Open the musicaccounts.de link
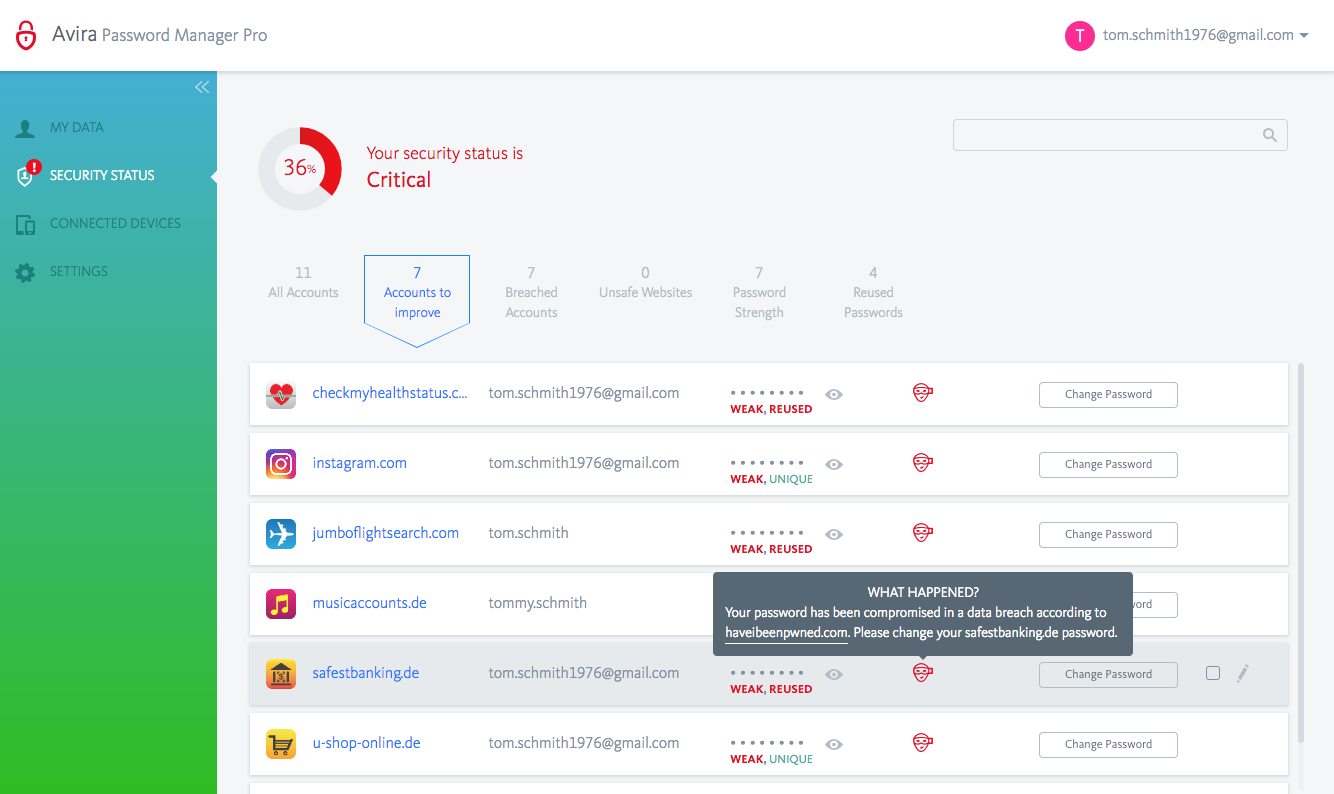The width and height of the screenshot is (1334, 794). pos(369,603)
